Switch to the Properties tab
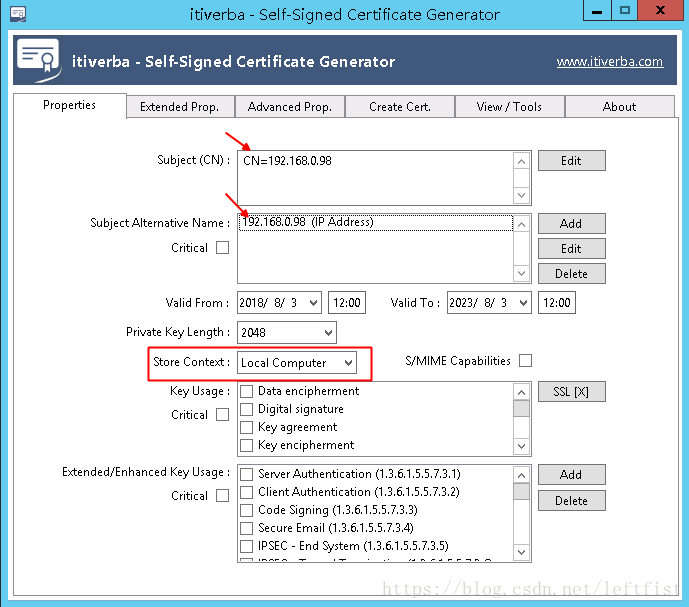This screenshot has width=689, height=607. 69,105
